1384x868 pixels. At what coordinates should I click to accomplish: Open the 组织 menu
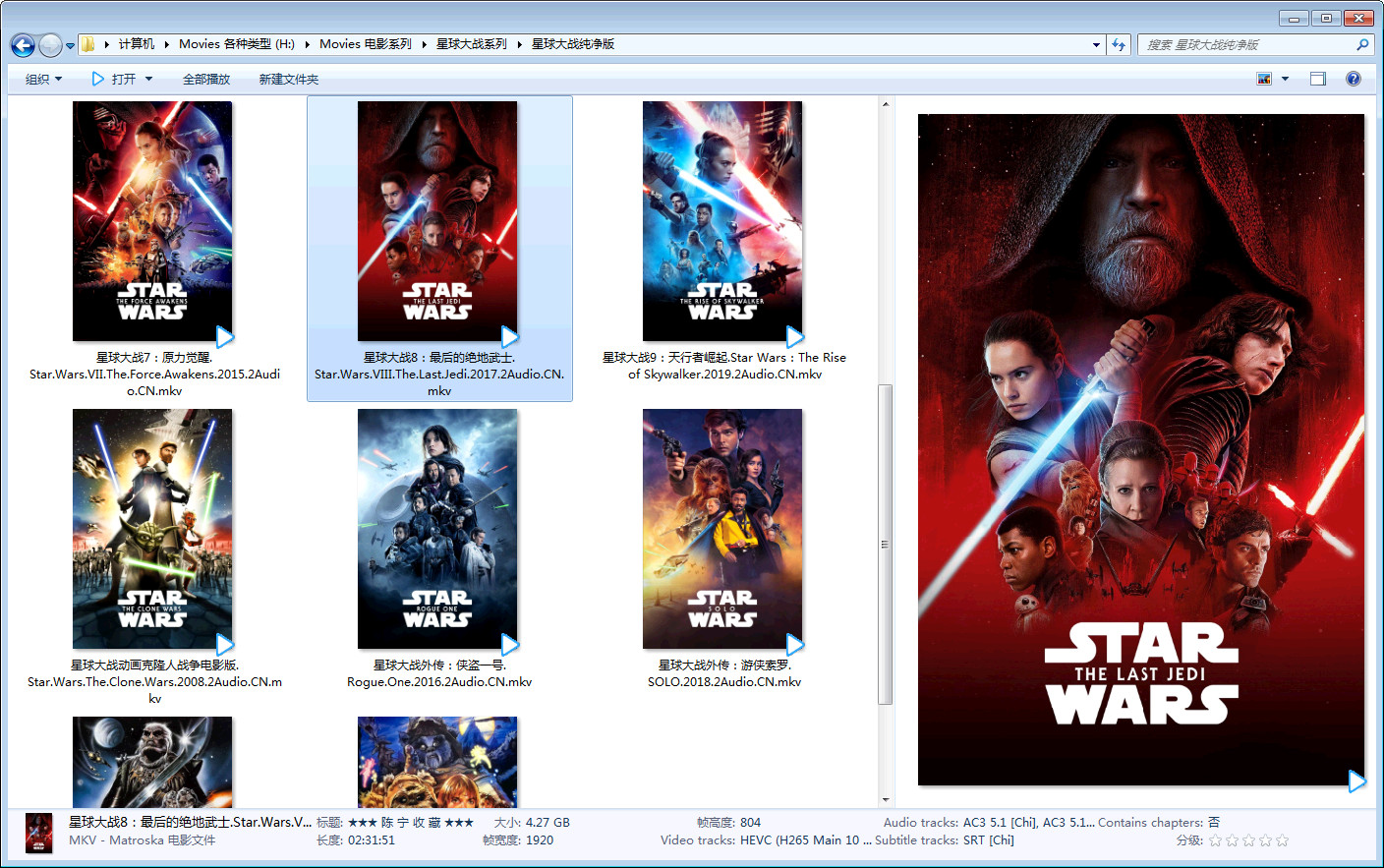point(43,79)
